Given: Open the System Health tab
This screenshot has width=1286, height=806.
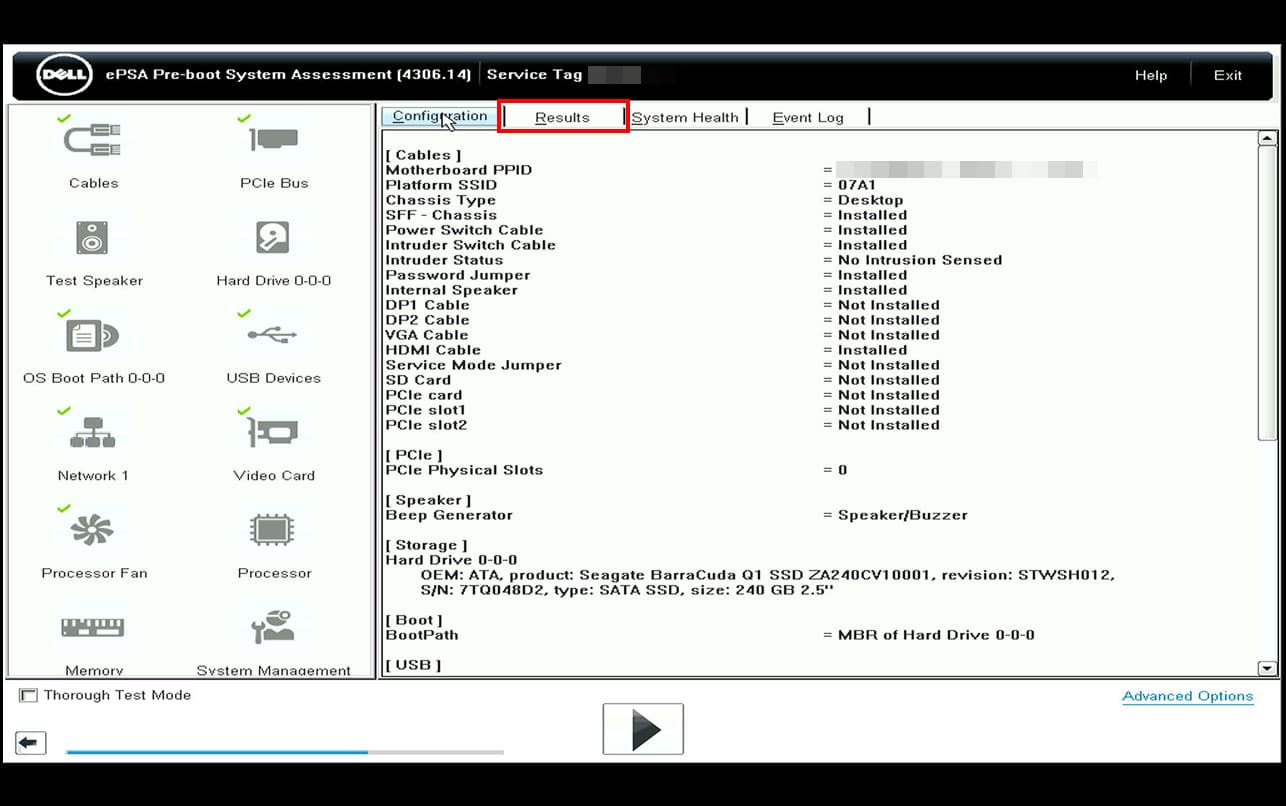Looking at the screenshot, I should [x=685, y=117].
